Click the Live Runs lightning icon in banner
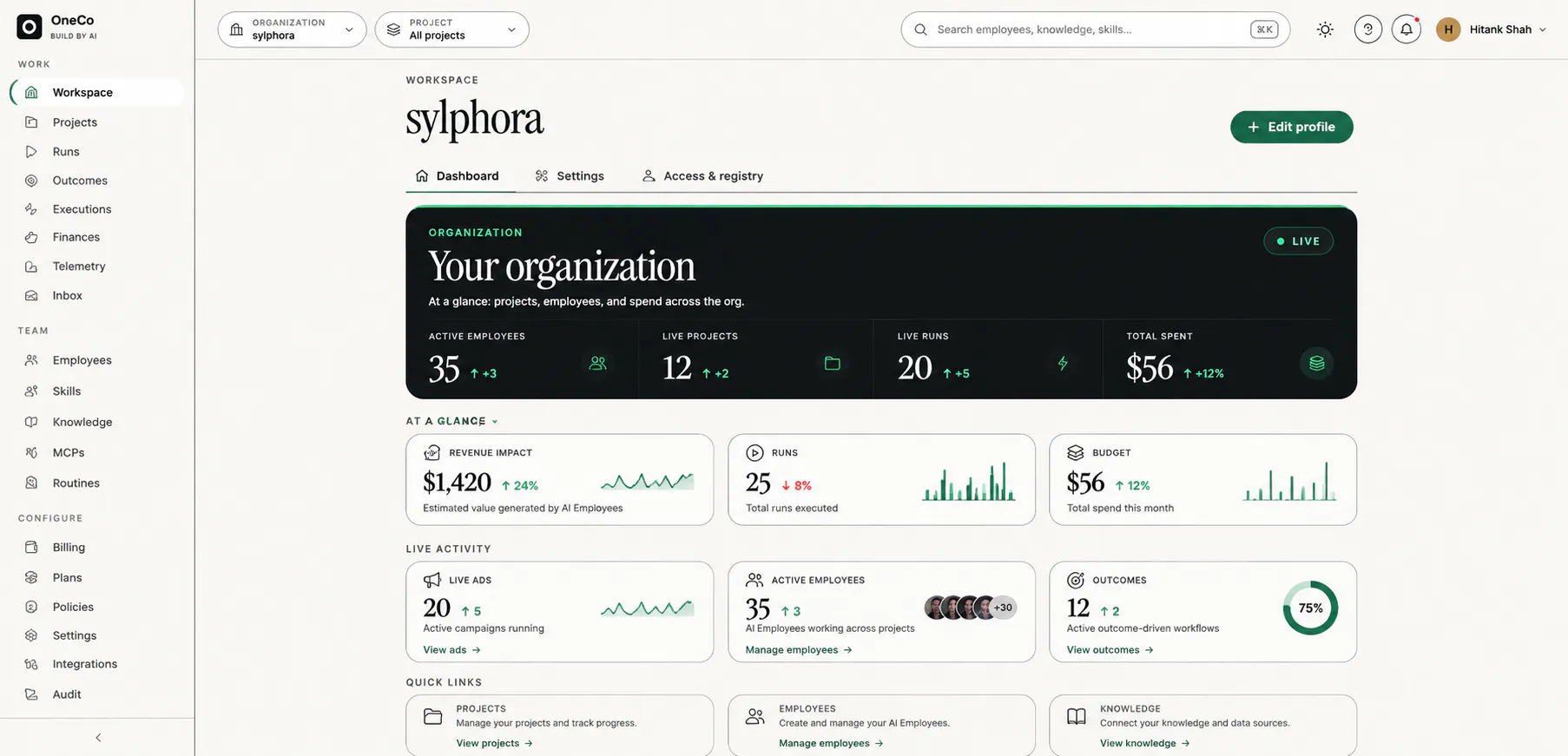 pos(1063,364)
